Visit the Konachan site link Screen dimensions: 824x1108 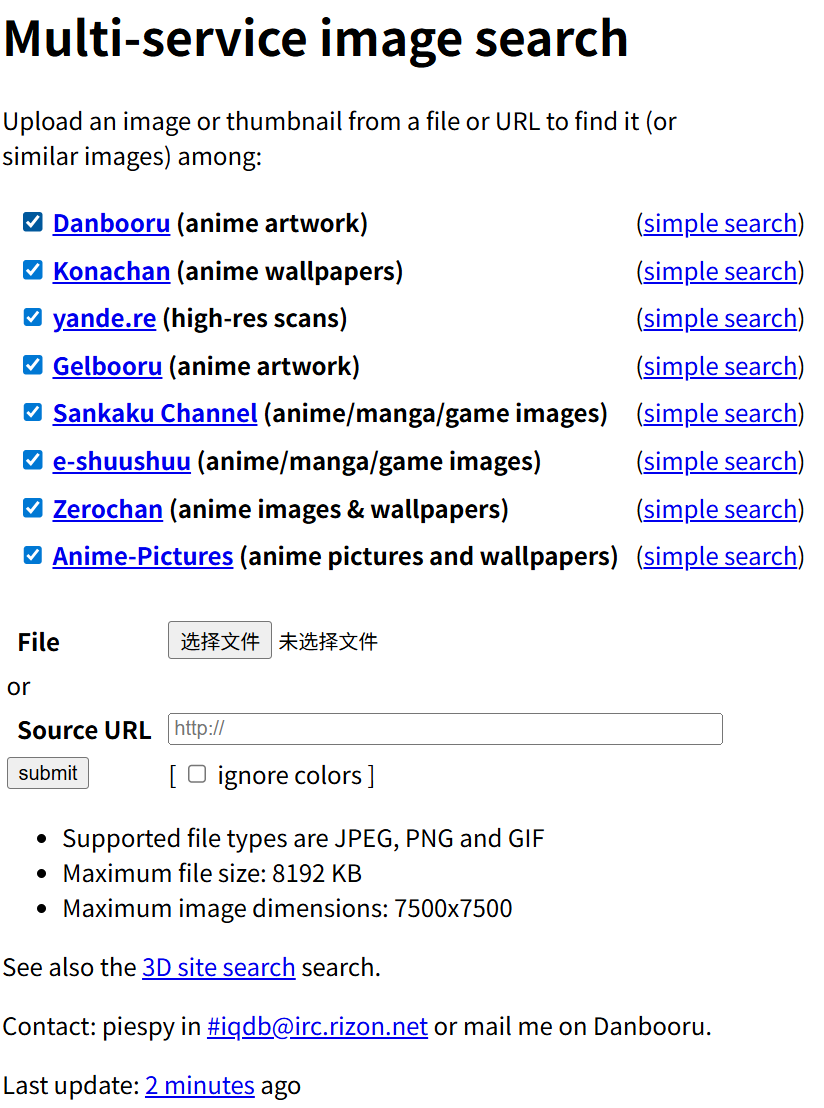[111, 271]
